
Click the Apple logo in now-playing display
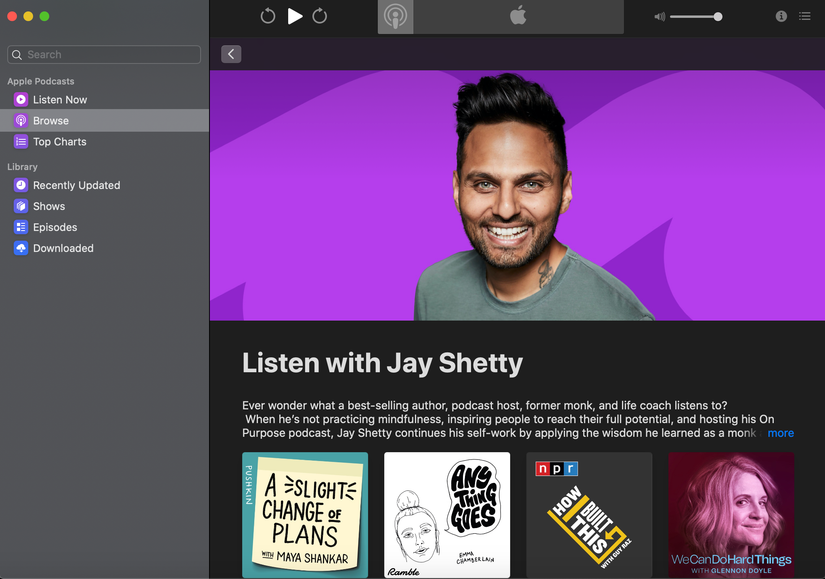[x=518, y=15]
